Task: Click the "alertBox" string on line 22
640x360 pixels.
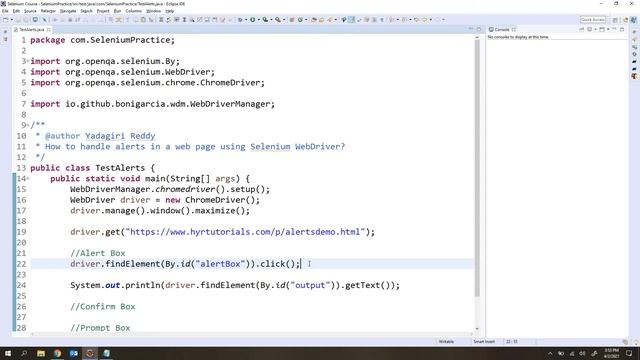Action: coord(220,264)
